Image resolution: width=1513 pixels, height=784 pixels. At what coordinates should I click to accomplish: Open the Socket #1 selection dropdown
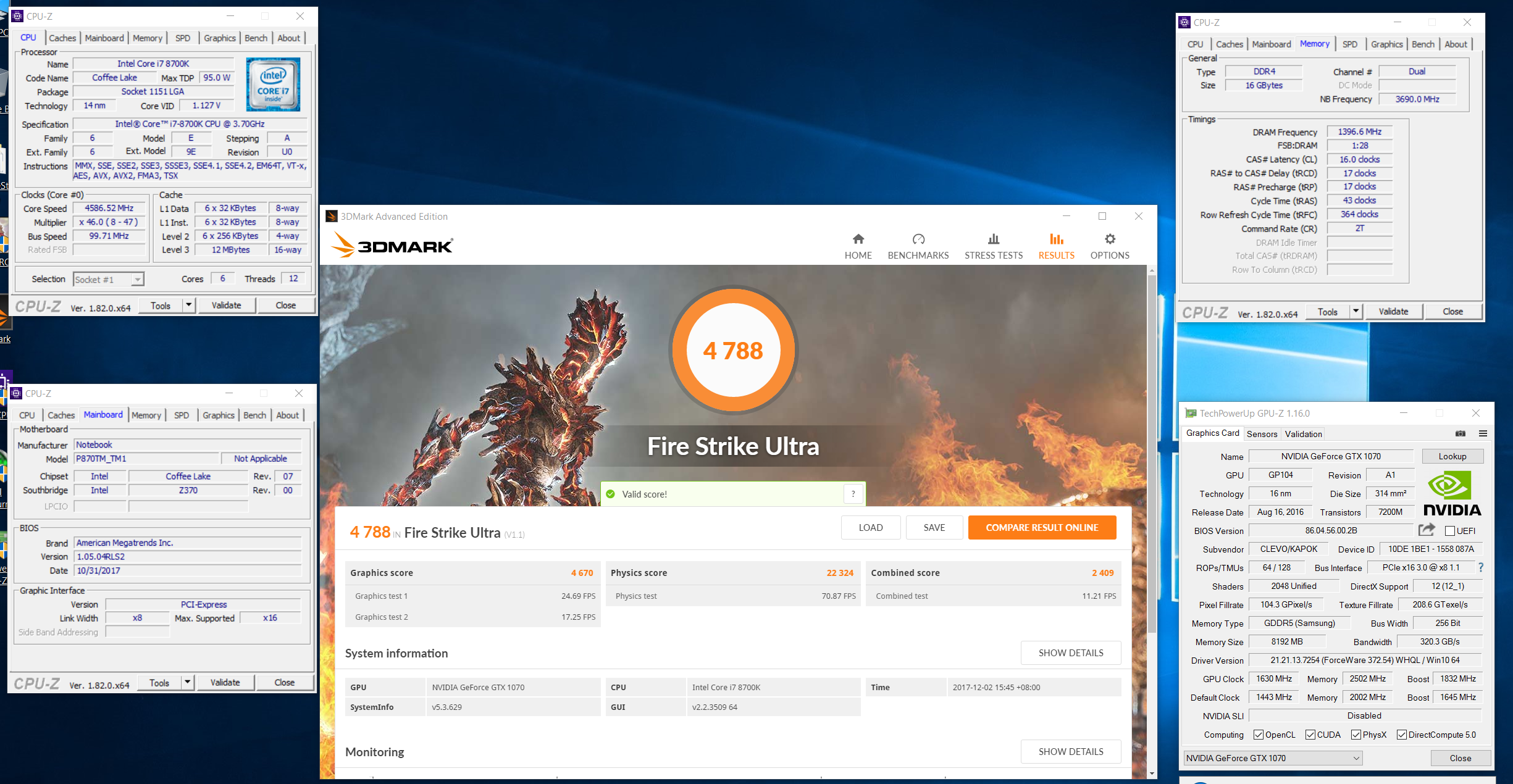point(109,280)
